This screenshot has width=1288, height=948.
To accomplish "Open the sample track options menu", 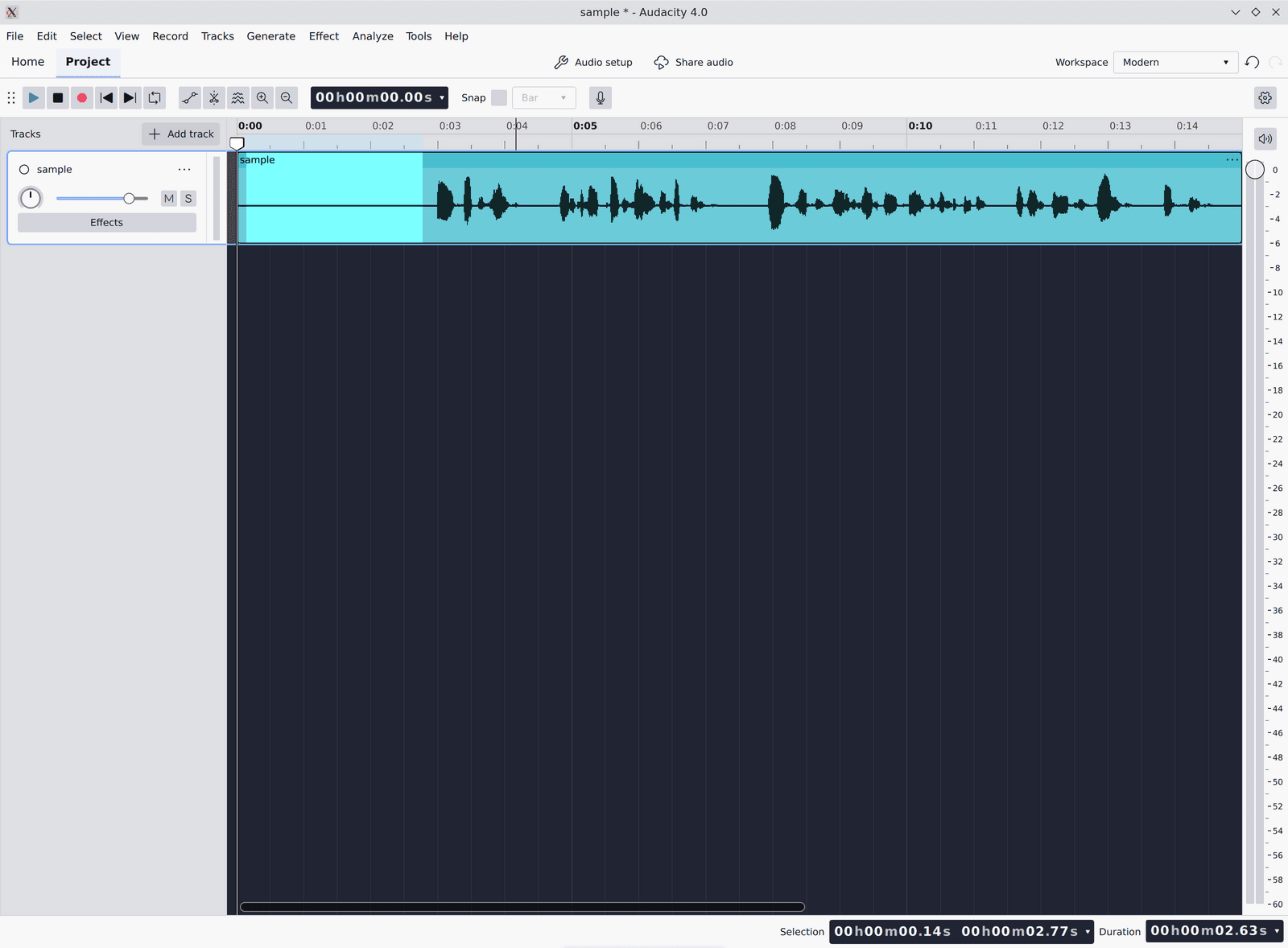I will pyautogui.click(x=184, y=170).
